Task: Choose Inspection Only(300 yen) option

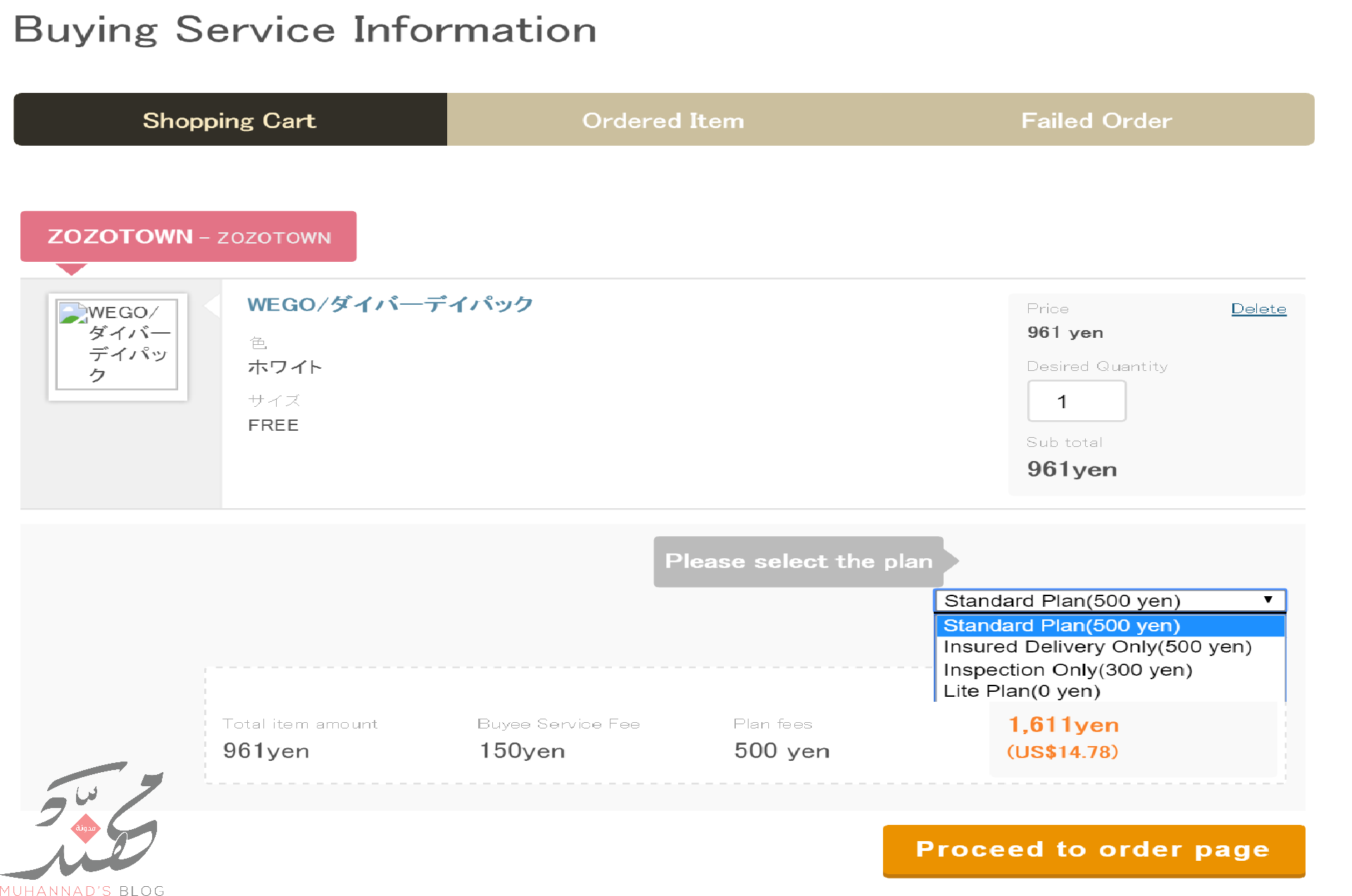Action: [1068, 669]
